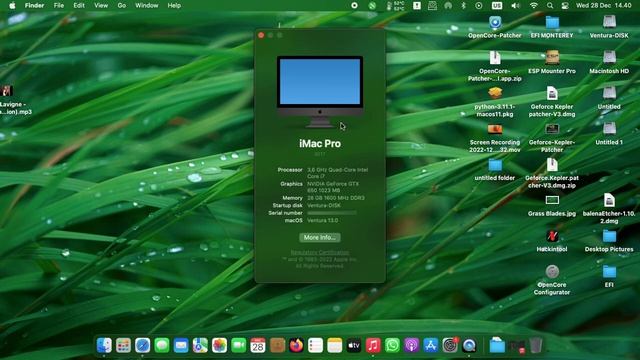
Task: Open Launchpad in the Dock
Action: coord(123,345)
